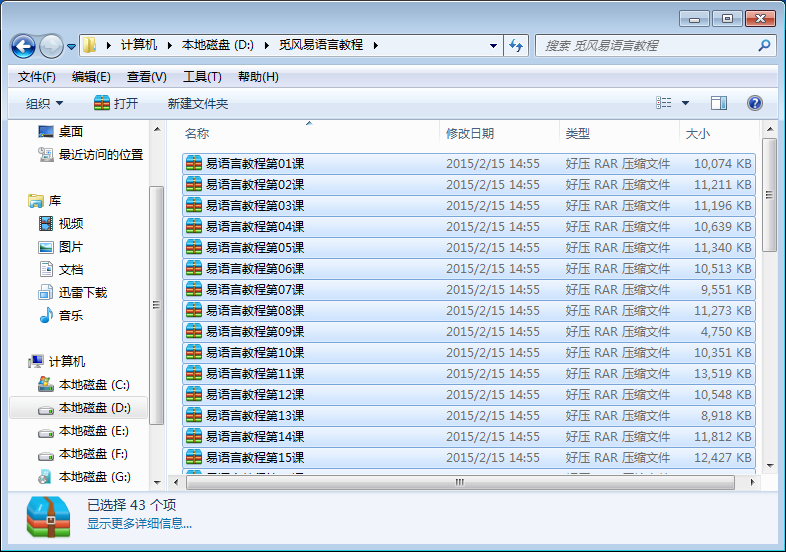Expand the 组织 dropdown menu
Viewport: 786px width, 552px height.
tap(44, 104)
